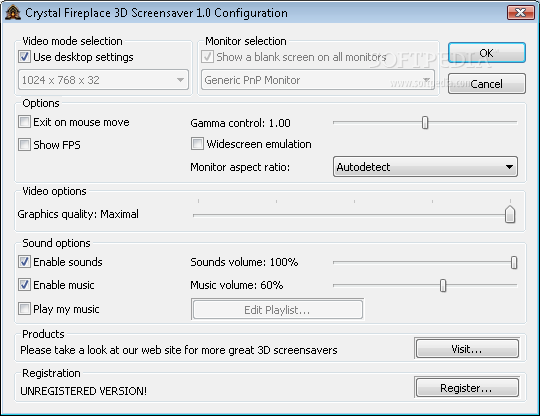Click the Cancel button

(487, 84)
